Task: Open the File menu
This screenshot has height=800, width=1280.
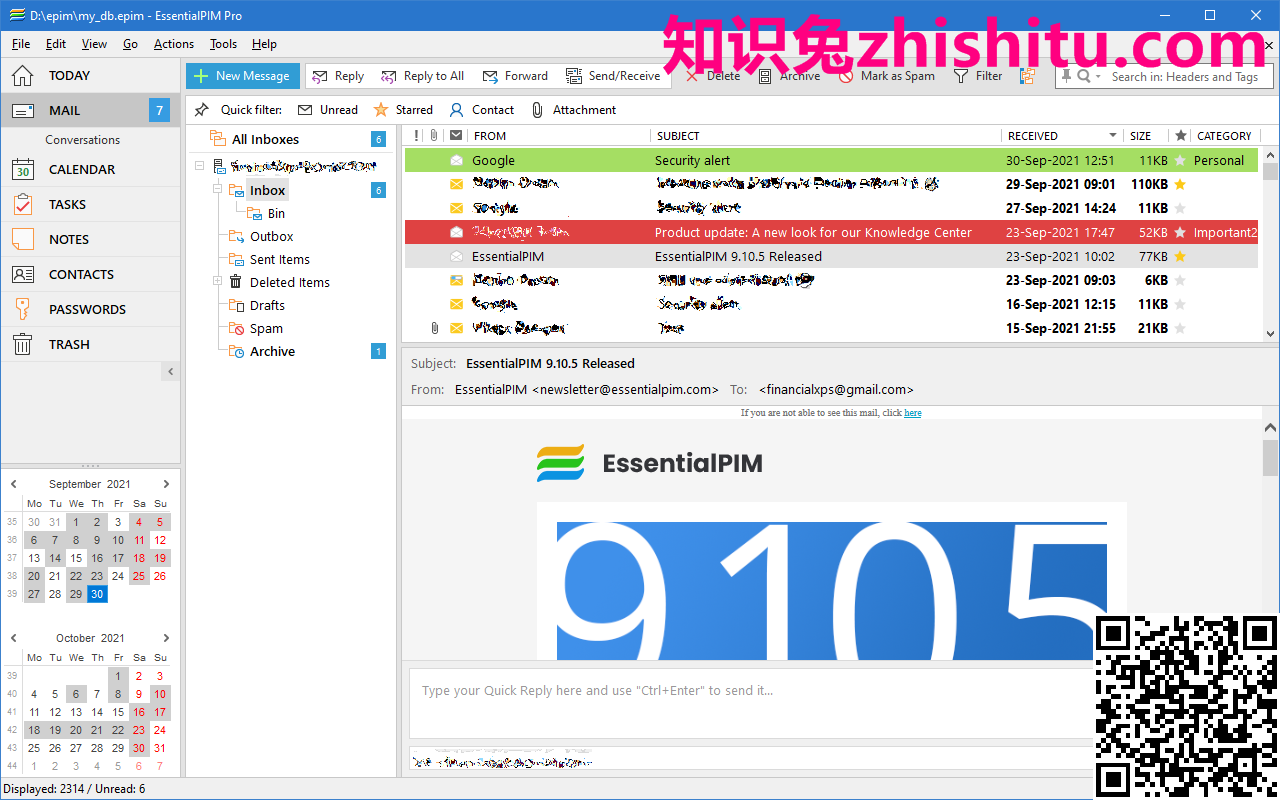Action: coord(21,44)
